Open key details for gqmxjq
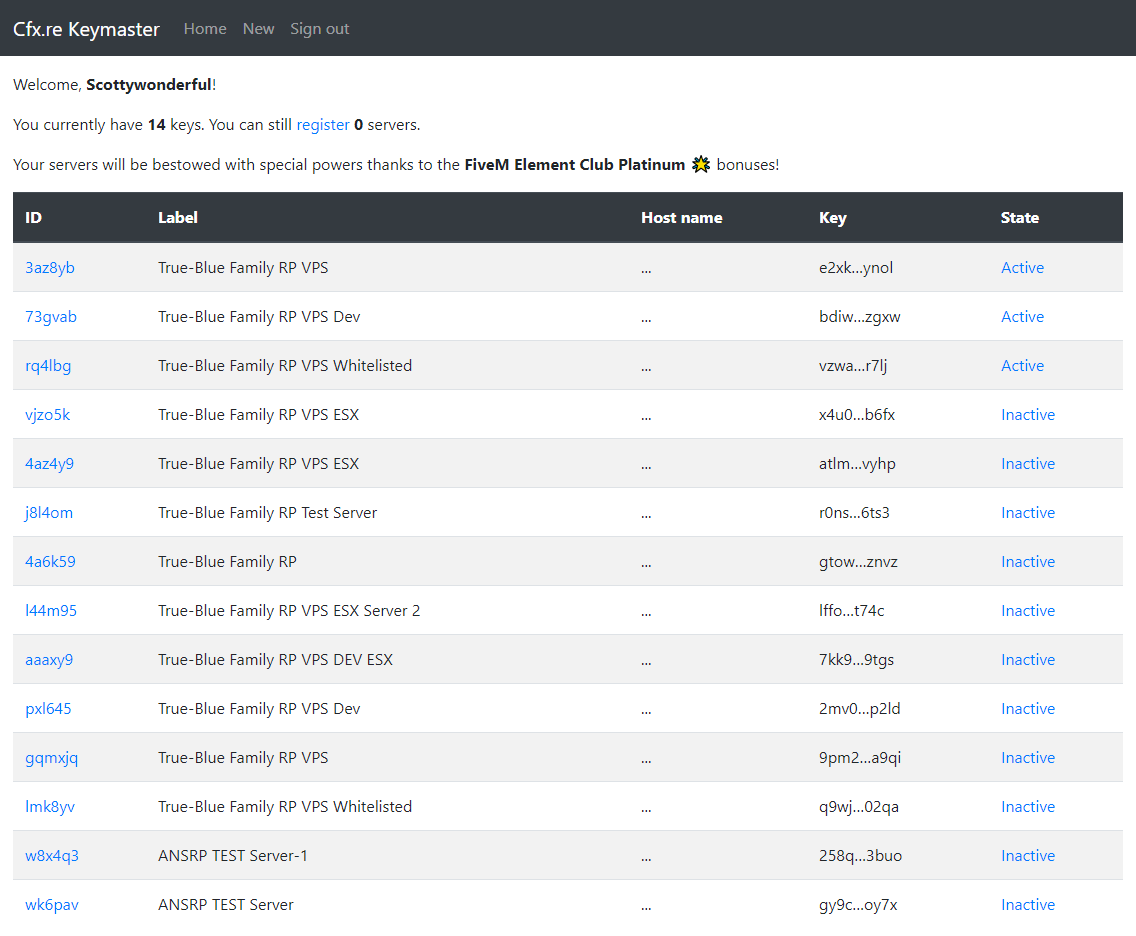The width and height of the screenshot is (1136, 936). (52, 757)
